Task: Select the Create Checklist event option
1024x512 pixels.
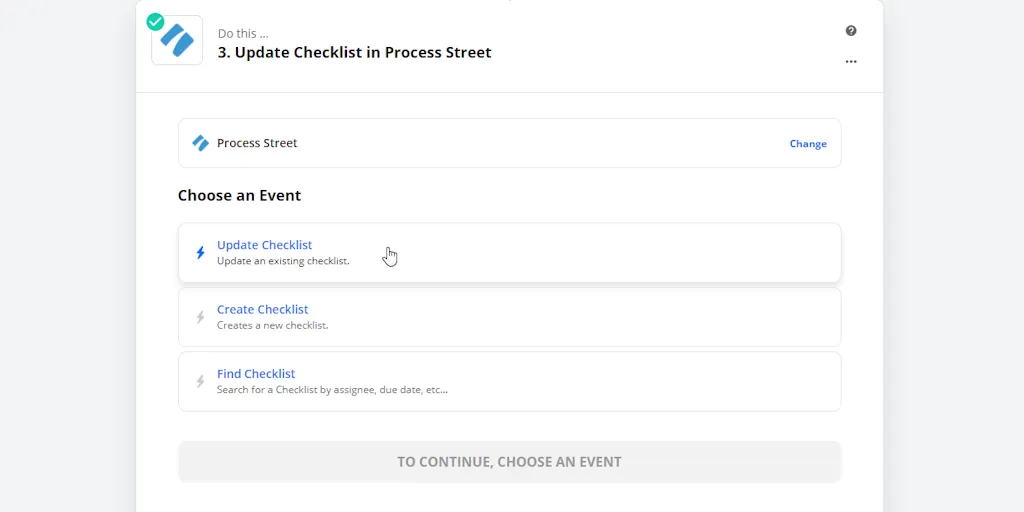Action: [x=509, y=317]
